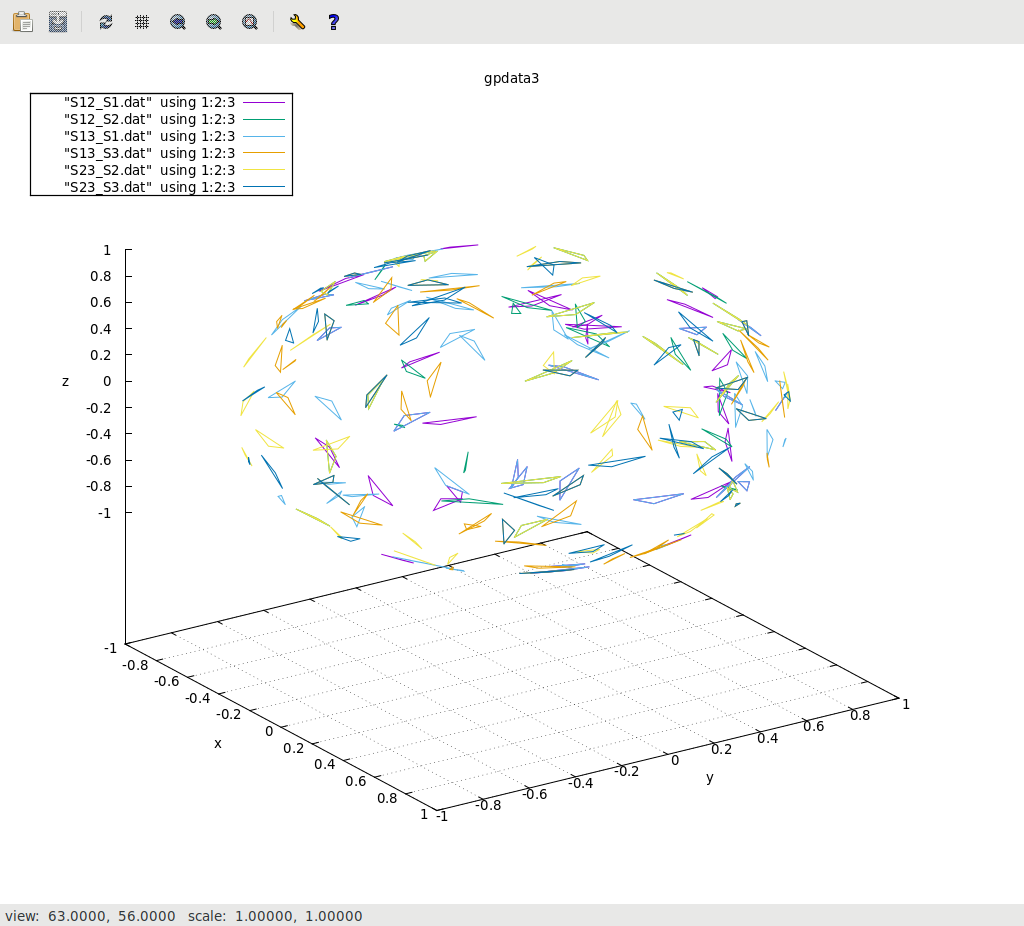Toggle the grid display icon
Screen dimensions: 1024x926
click(142, 21)
